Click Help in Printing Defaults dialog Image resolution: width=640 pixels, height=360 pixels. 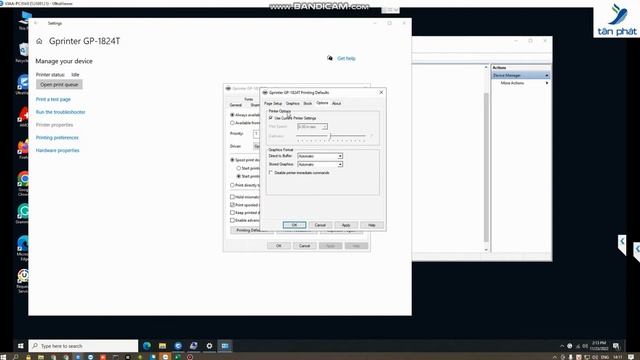[x=372, y=225]
